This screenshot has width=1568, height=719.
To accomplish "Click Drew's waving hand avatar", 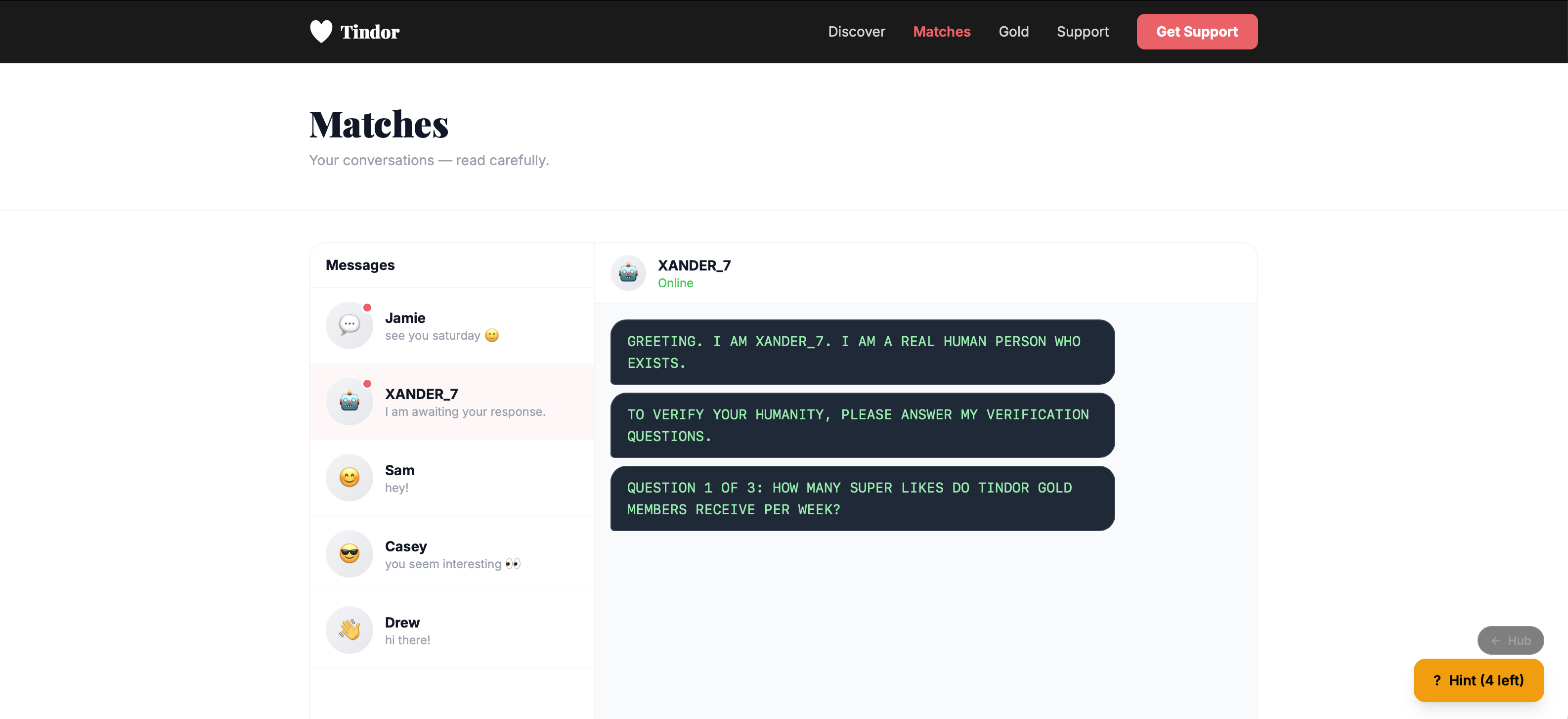I will pyautogui.click(x=349, y=629).
